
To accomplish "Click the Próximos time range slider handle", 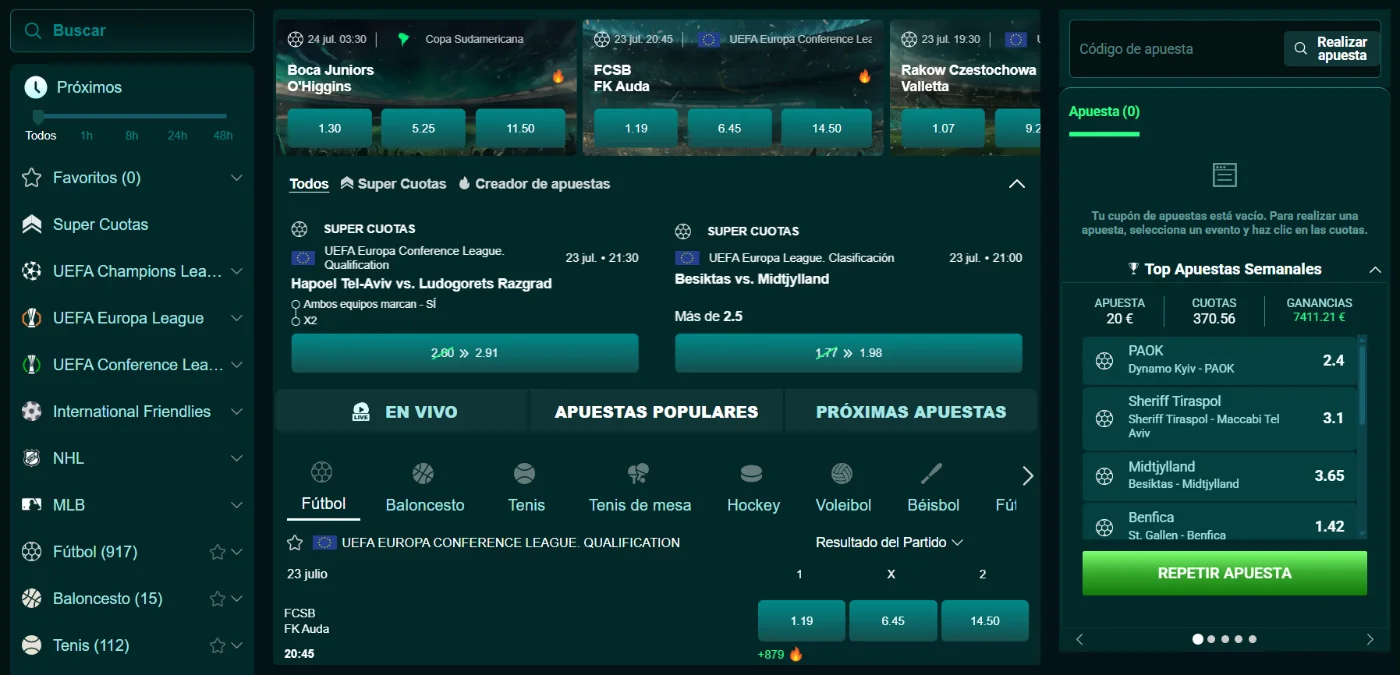I will pyautogui.click(x=39, y=116).
